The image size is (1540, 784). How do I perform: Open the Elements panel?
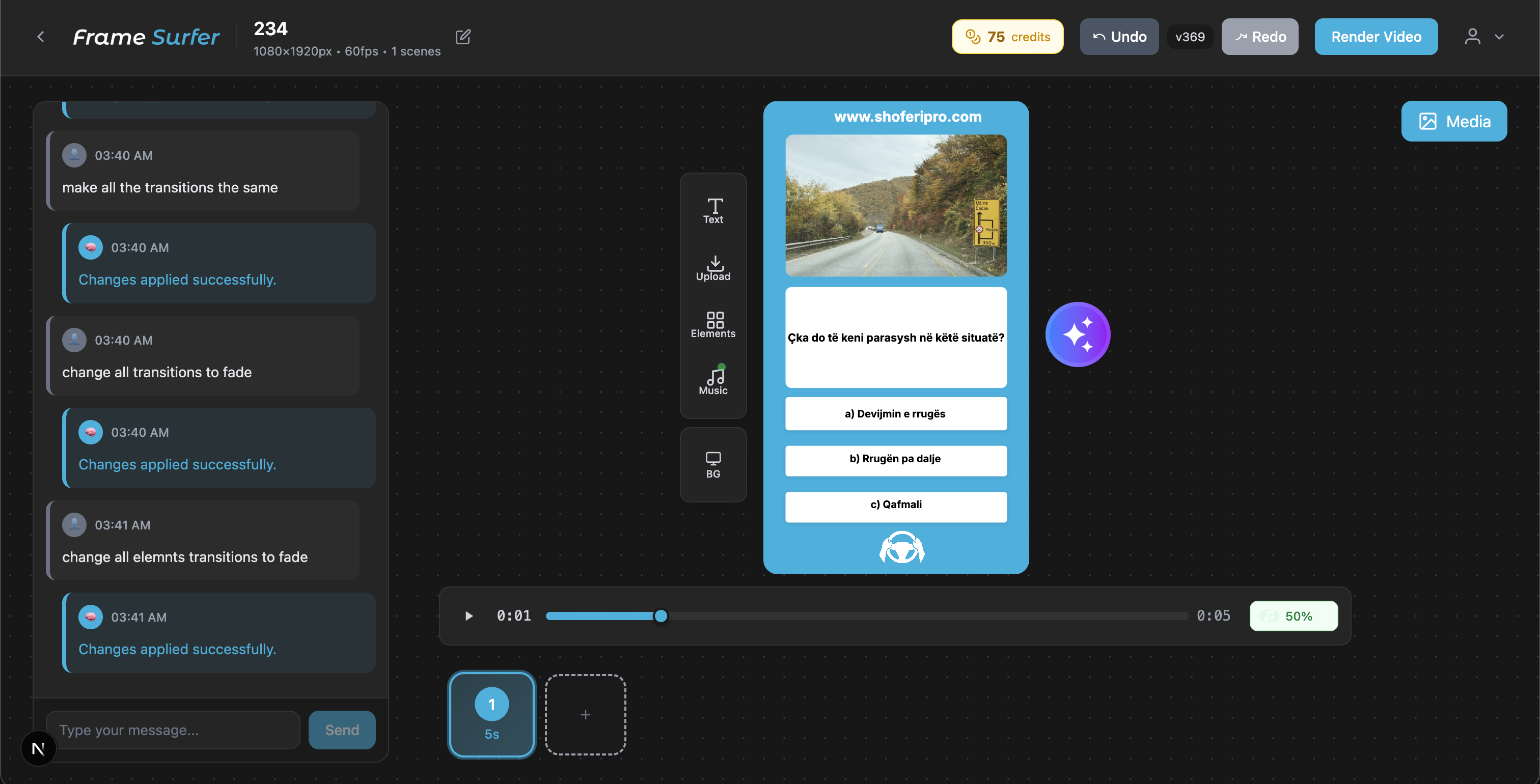(x=713, y=324)
